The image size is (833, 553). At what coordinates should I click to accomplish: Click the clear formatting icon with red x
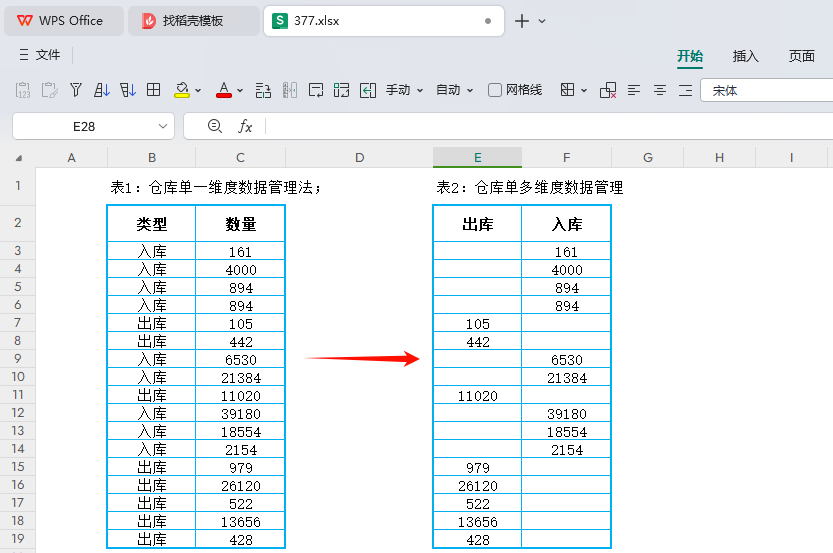pos(608,90)
